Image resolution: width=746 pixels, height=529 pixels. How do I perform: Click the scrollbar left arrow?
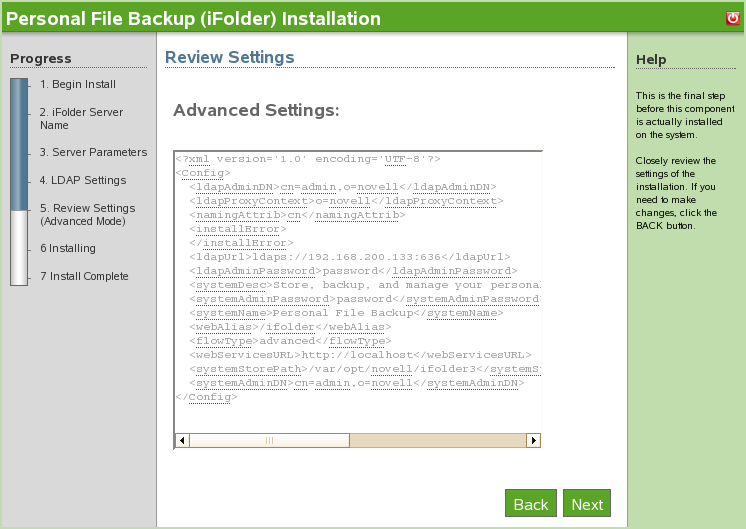click(182, 440)
